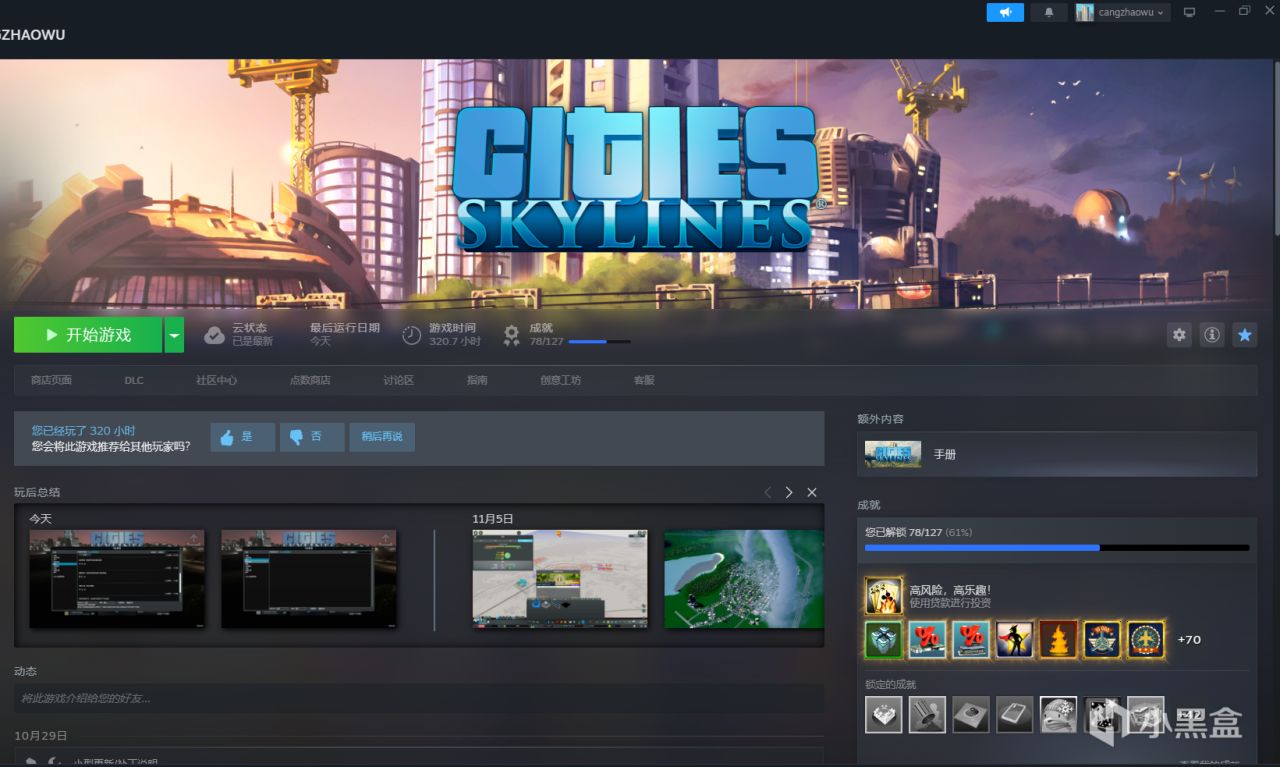Open the 手册 manual entry
1280x767 pixels.
tap(1057, 454)
